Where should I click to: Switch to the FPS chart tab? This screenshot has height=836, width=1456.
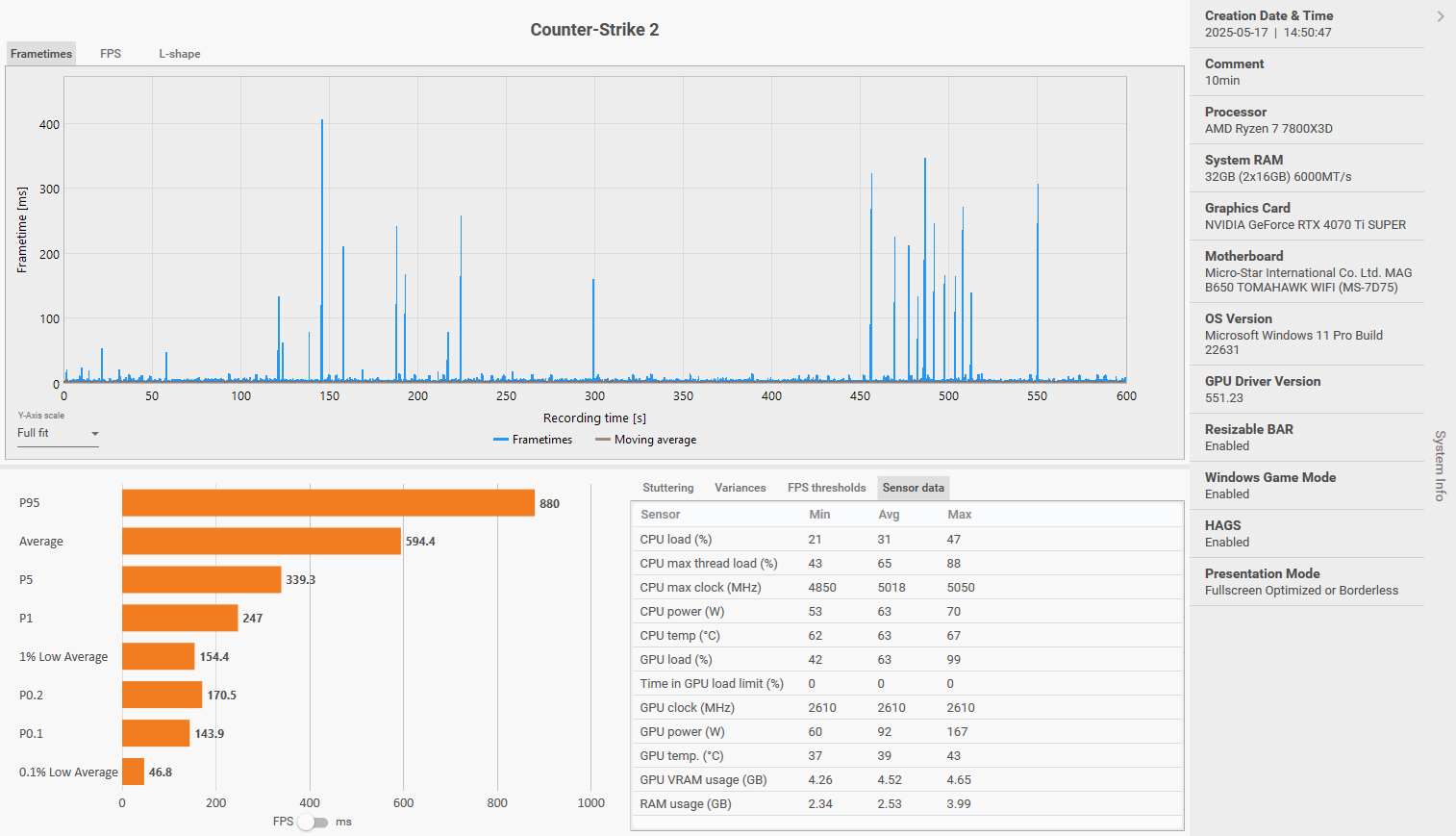tap(111, 54)
